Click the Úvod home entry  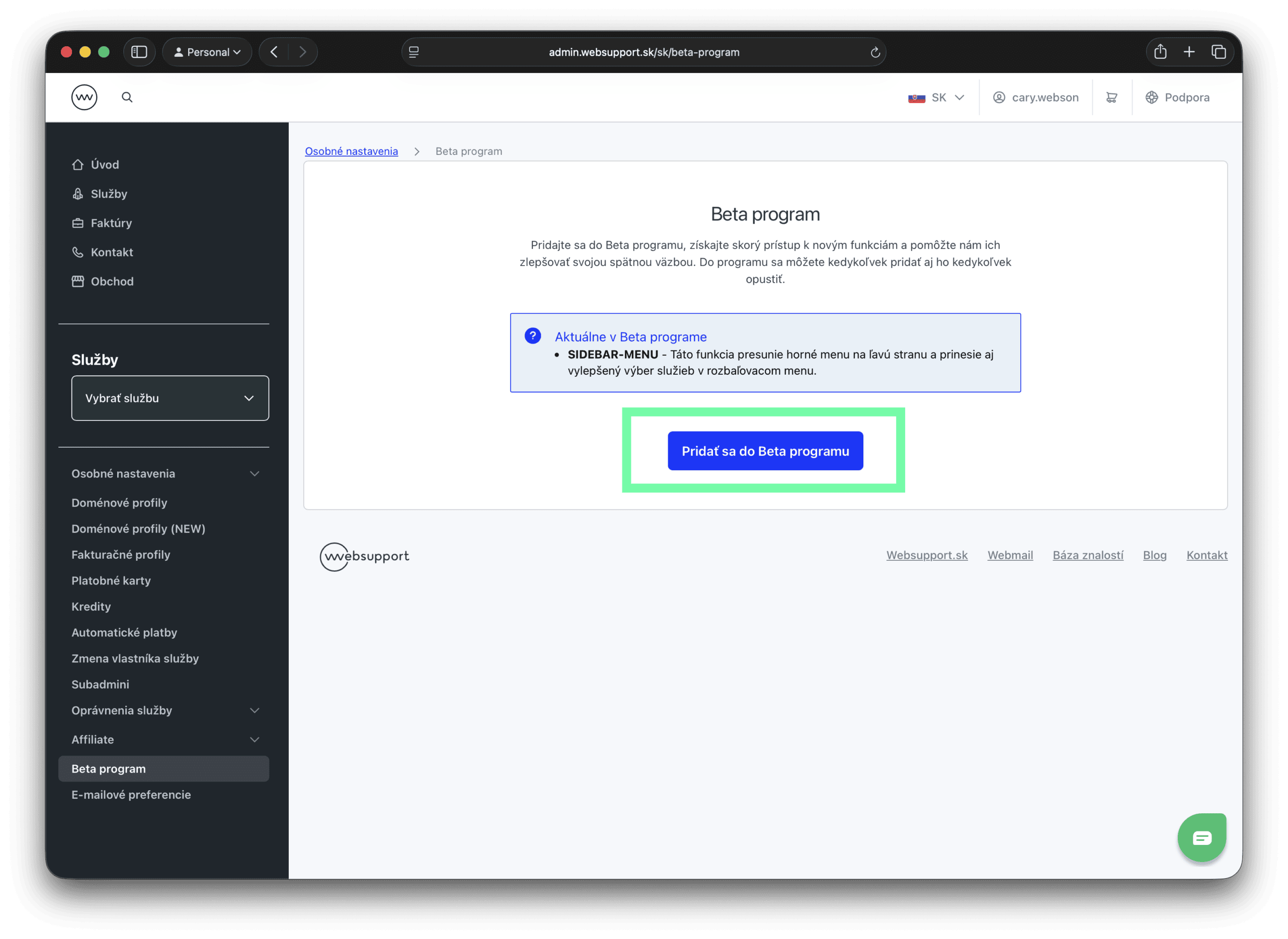[105, 164]
